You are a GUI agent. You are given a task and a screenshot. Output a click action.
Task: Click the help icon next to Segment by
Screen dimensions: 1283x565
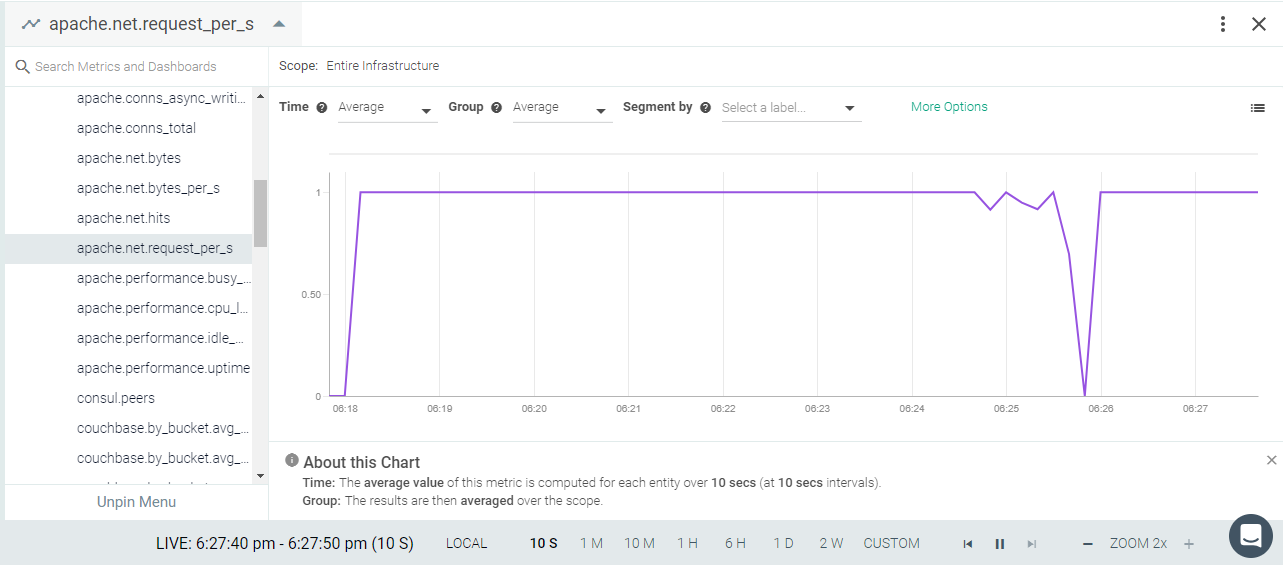705,107
